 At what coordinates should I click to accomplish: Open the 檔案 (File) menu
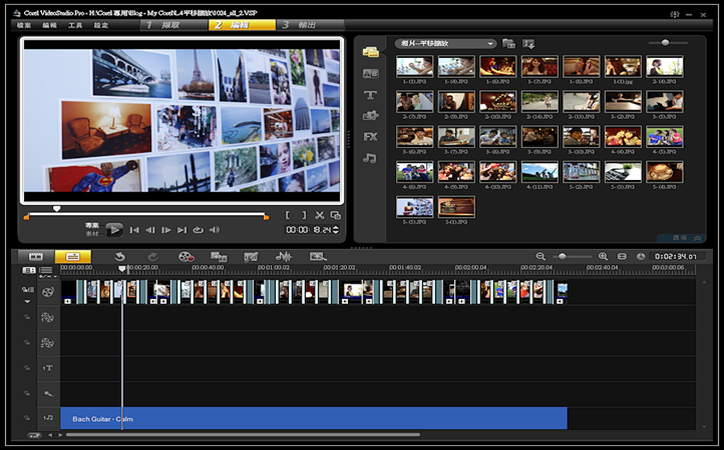[24, 25]
